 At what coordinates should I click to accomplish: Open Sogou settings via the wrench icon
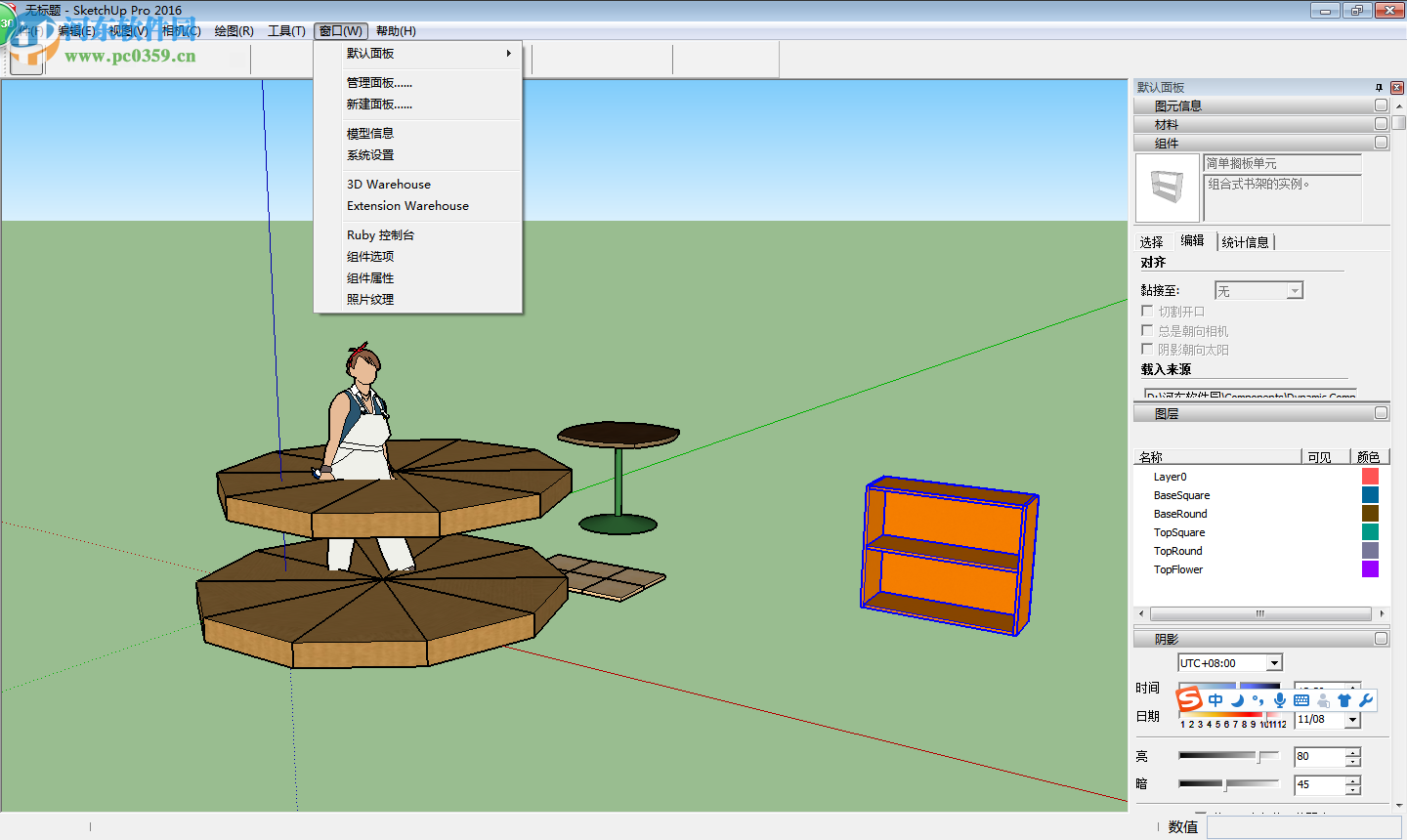(x=1366, y=699)
